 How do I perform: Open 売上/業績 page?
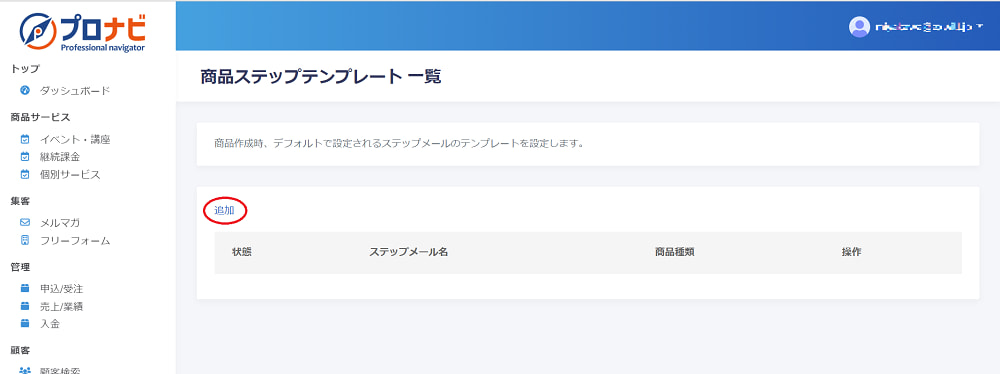(62, 306)
